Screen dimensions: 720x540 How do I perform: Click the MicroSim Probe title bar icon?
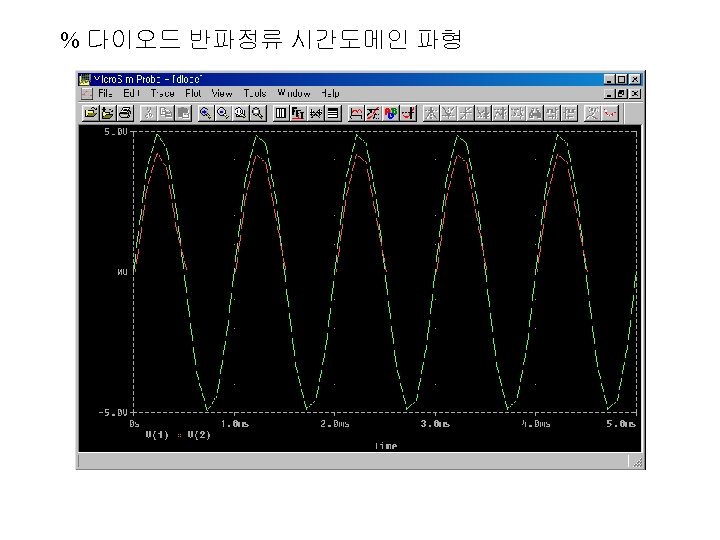point(84,80)
